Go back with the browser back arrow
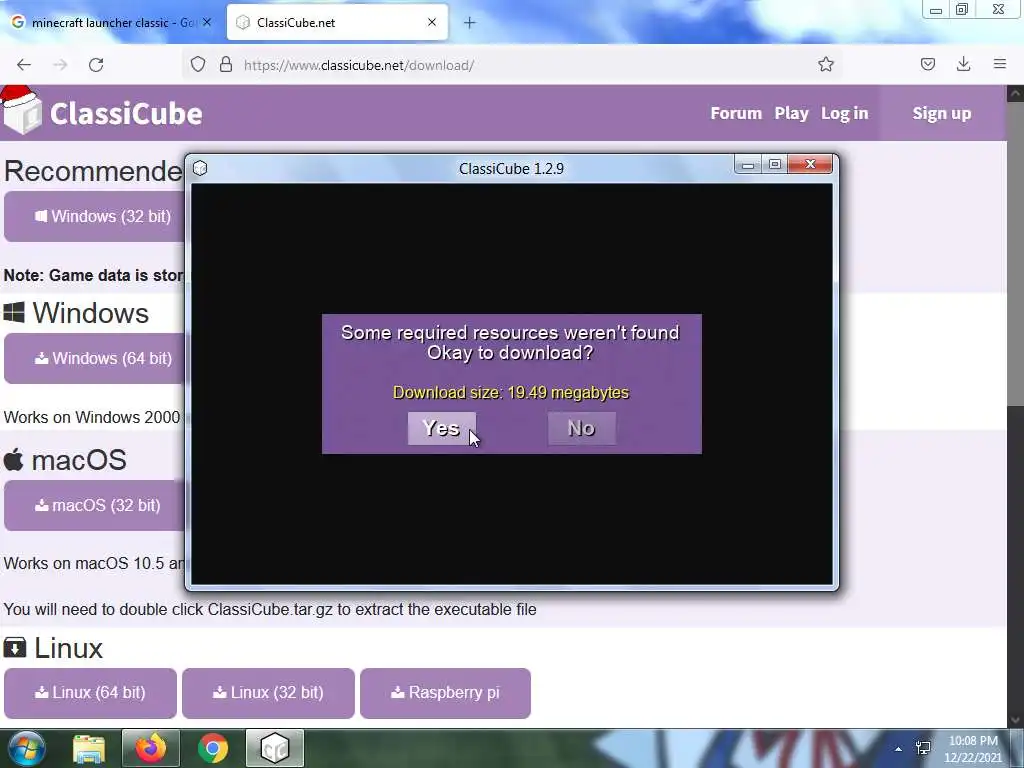The height and width of the screenshot is (768, 1024). pos(24,65)
